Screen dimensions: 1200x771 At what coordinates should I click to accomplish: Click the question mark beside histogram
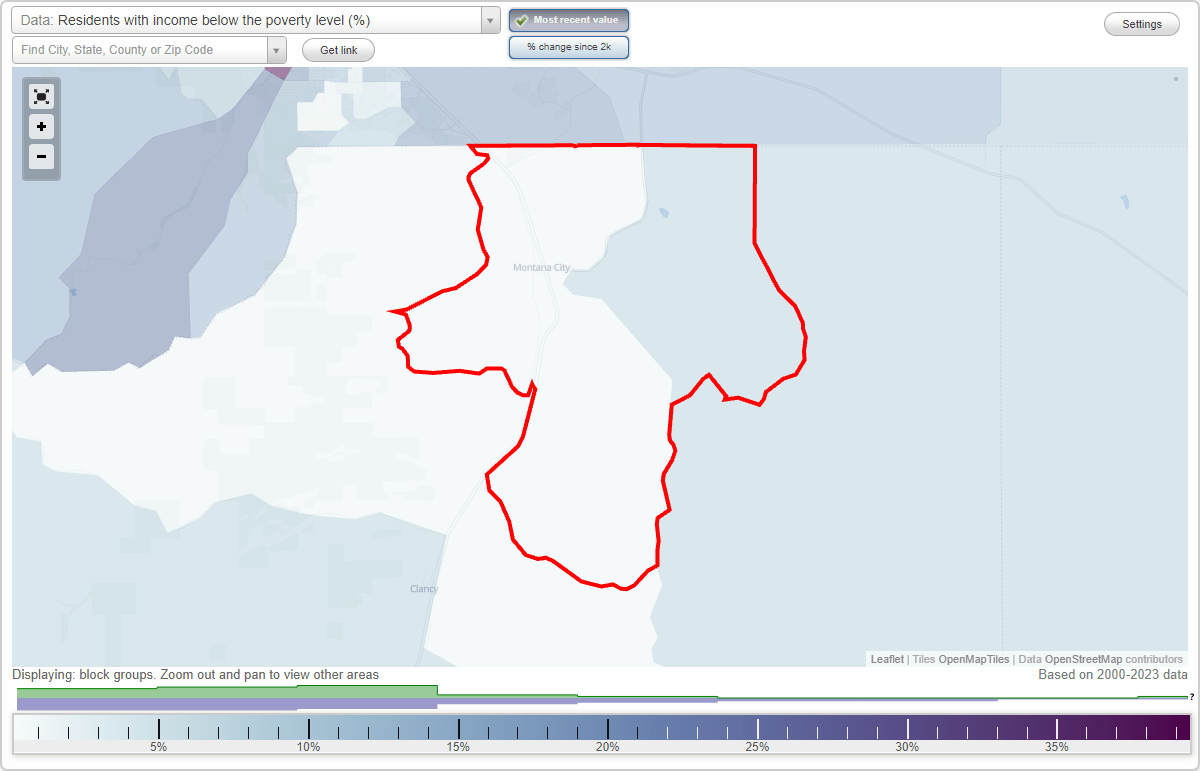[x=1192, y=697]
